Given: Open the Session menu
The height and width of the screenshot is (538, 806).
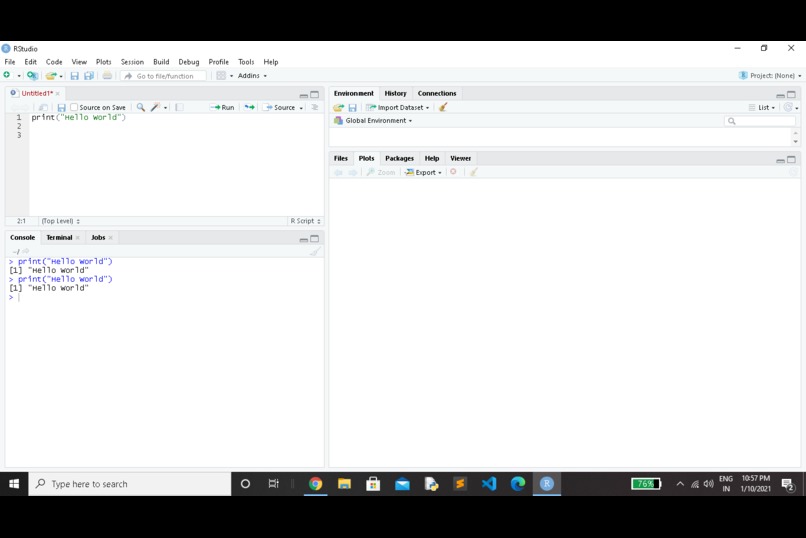Looking at the screenshot, I should [x=132, y=62].
